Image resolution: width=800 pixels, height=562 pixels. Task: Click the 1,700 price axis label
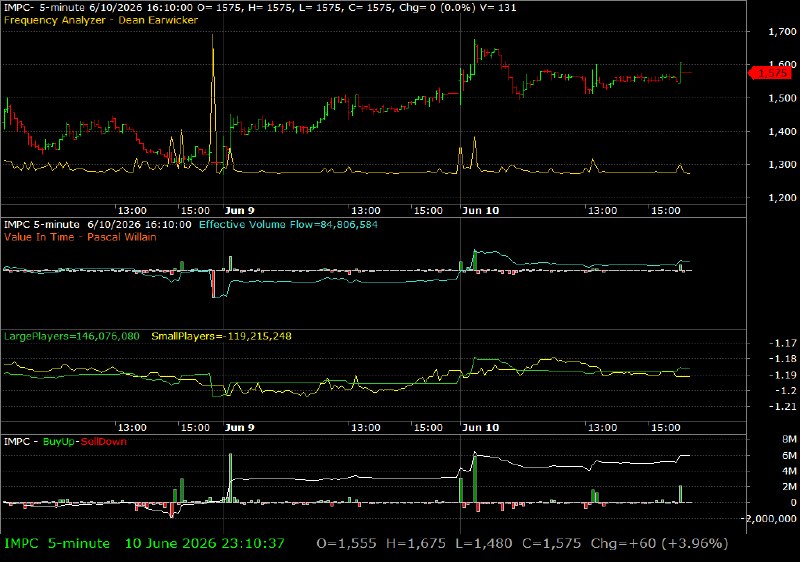point(782,32)
